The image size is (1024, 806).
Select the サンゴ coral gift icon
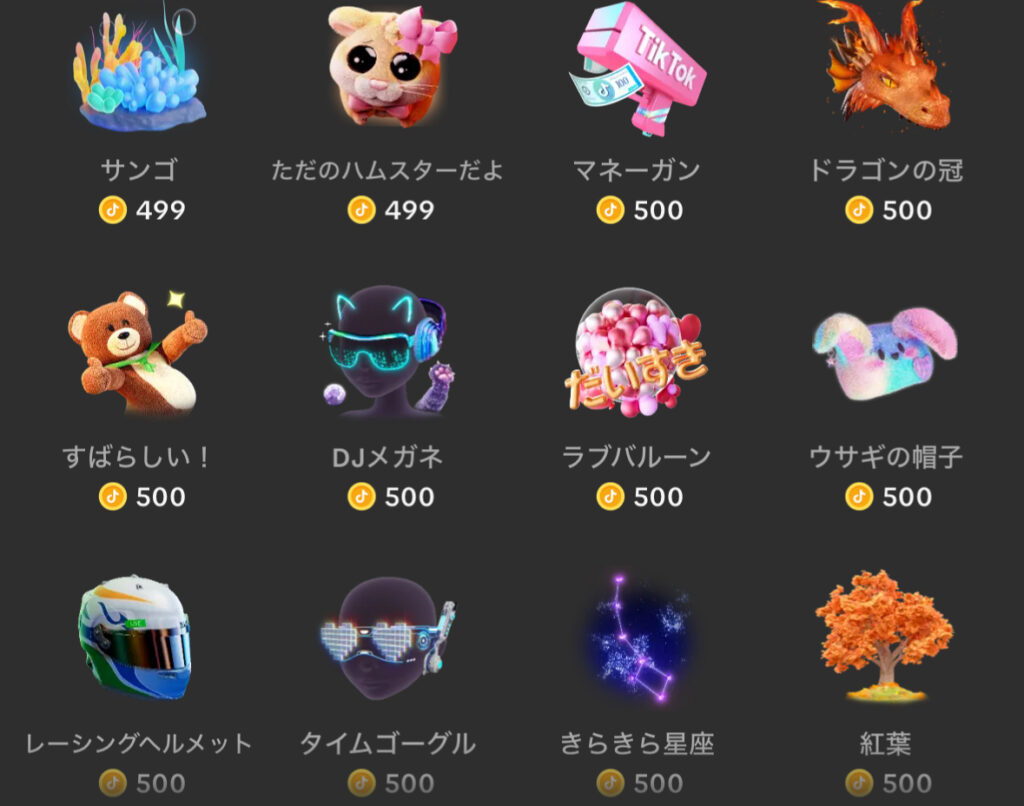coord(138,69)
